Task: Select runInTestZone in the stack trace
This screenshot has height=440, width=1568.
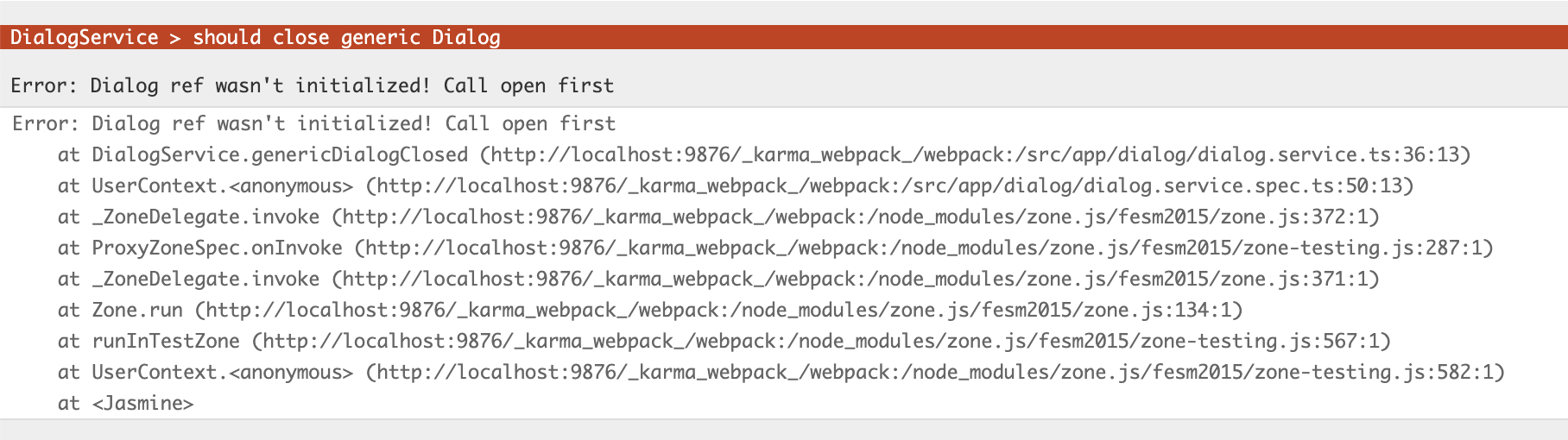Action: pyautogui.click(x=166, y=341)
